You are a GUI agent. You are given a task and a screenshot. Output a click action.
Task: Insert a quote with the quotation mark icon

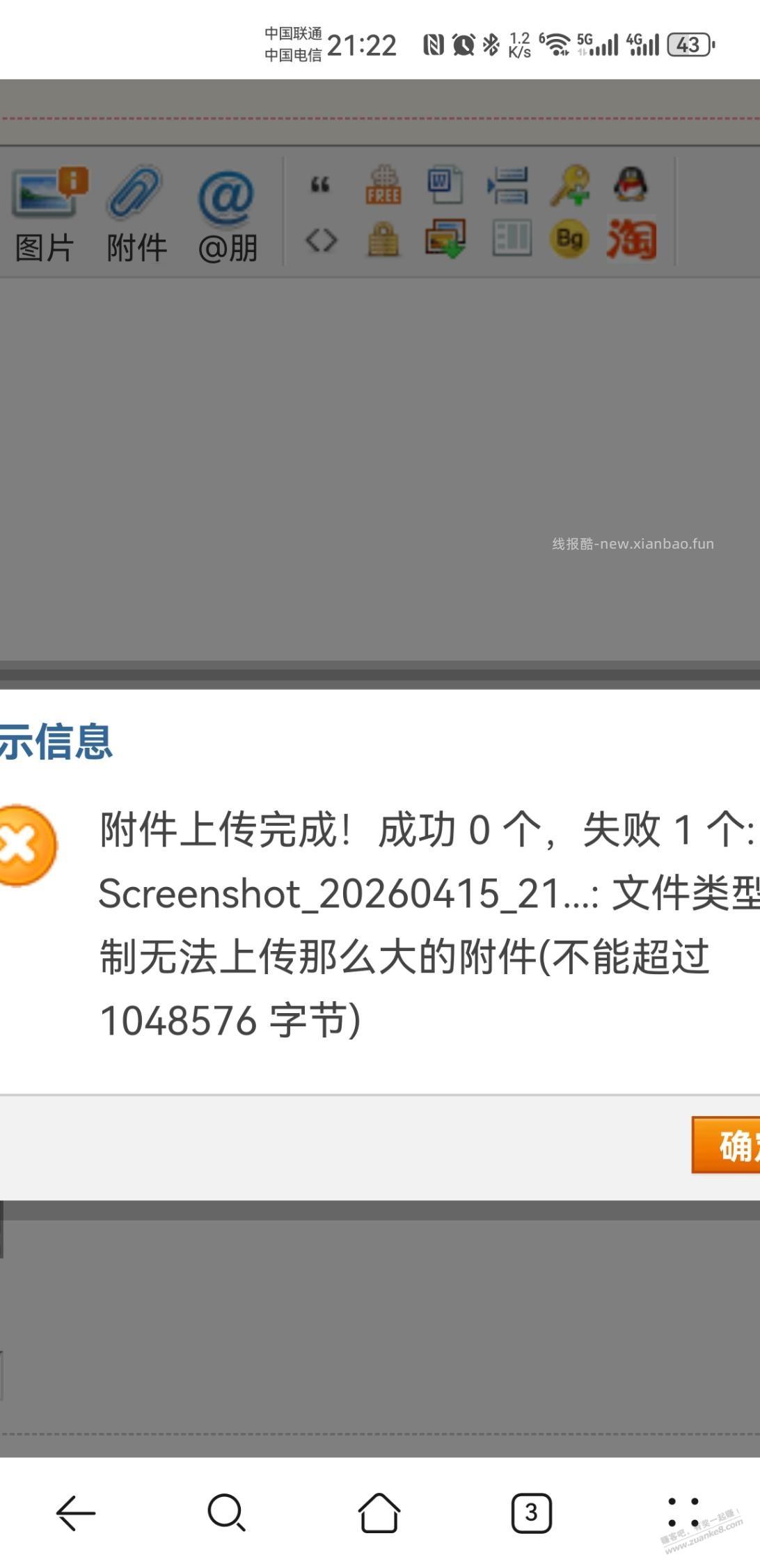(x=320, y=185)
